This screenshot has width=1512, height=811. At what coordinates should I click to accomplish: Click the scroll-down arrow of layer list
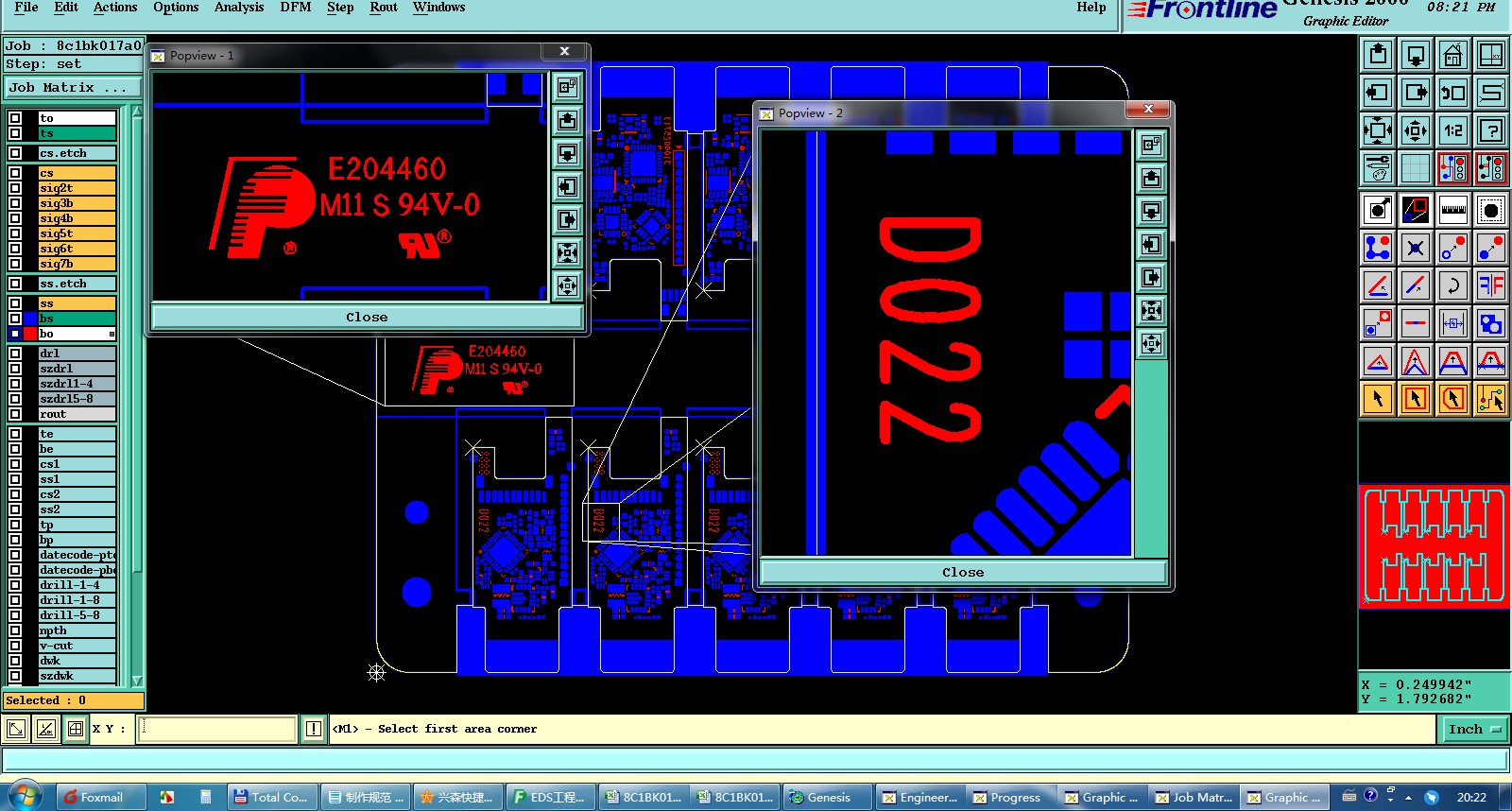[x=137, y=681]
